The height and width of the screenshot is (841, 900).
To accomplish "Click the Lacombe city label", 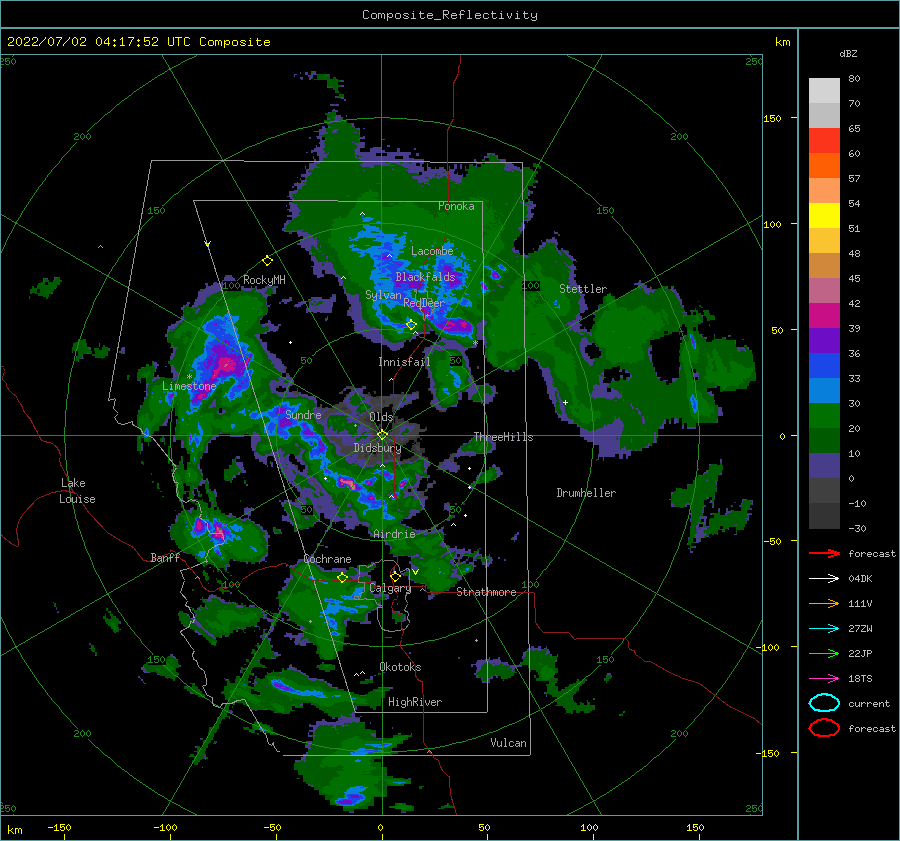I will pyautogui.click(x=432, y=251).
